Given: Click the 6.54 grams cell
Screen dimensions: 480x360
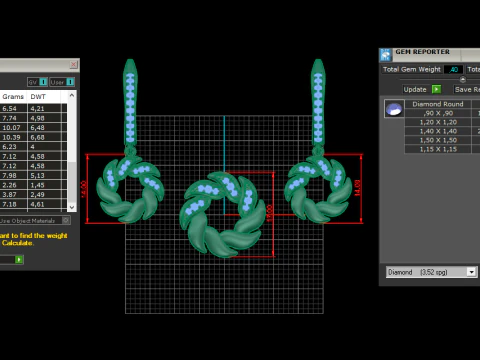Looking at the screenshot, I should 13,108.
